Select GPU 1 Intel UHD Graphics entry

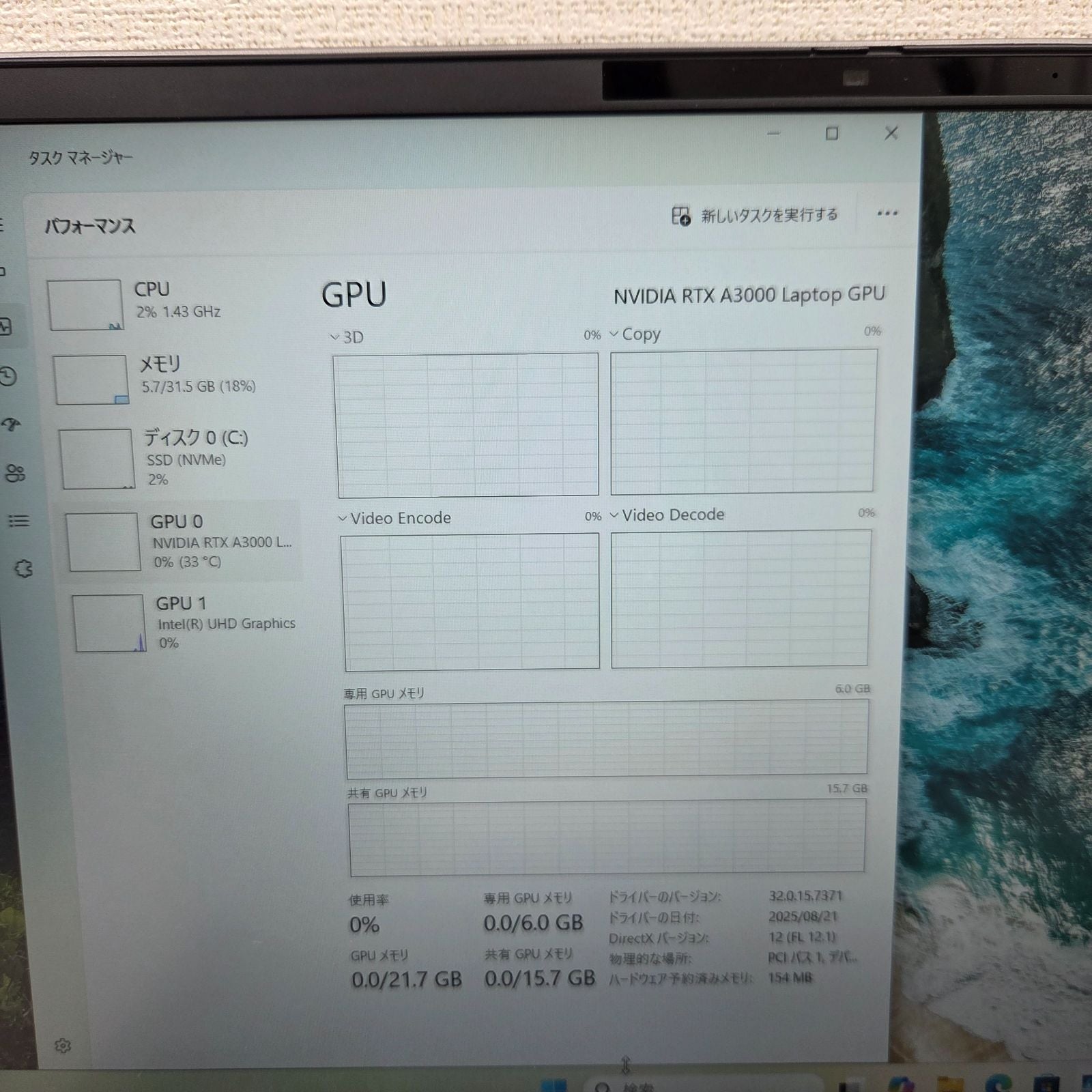(184, 622)
